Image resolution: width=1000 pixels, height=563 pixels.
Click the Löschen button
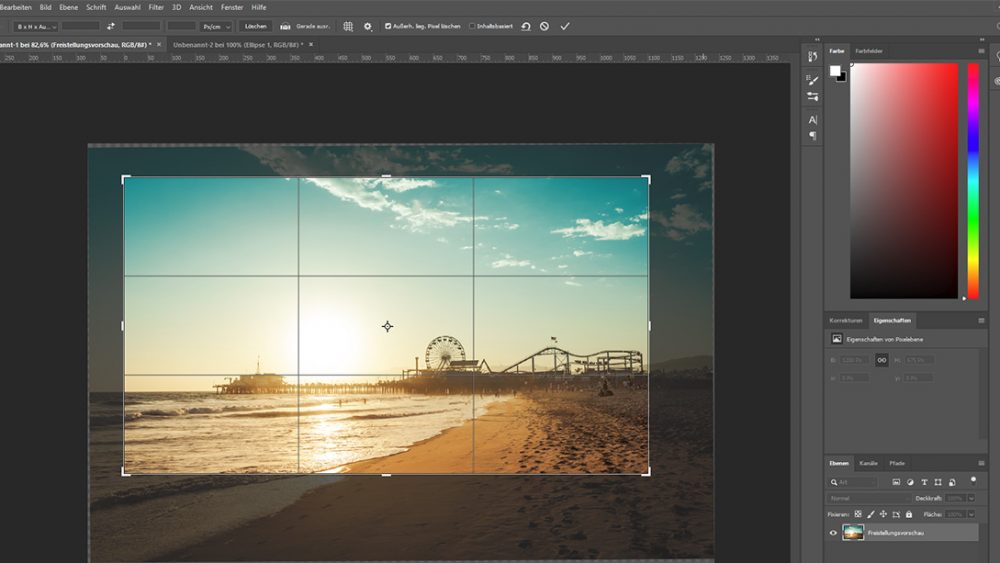click(x=255, y=26)
